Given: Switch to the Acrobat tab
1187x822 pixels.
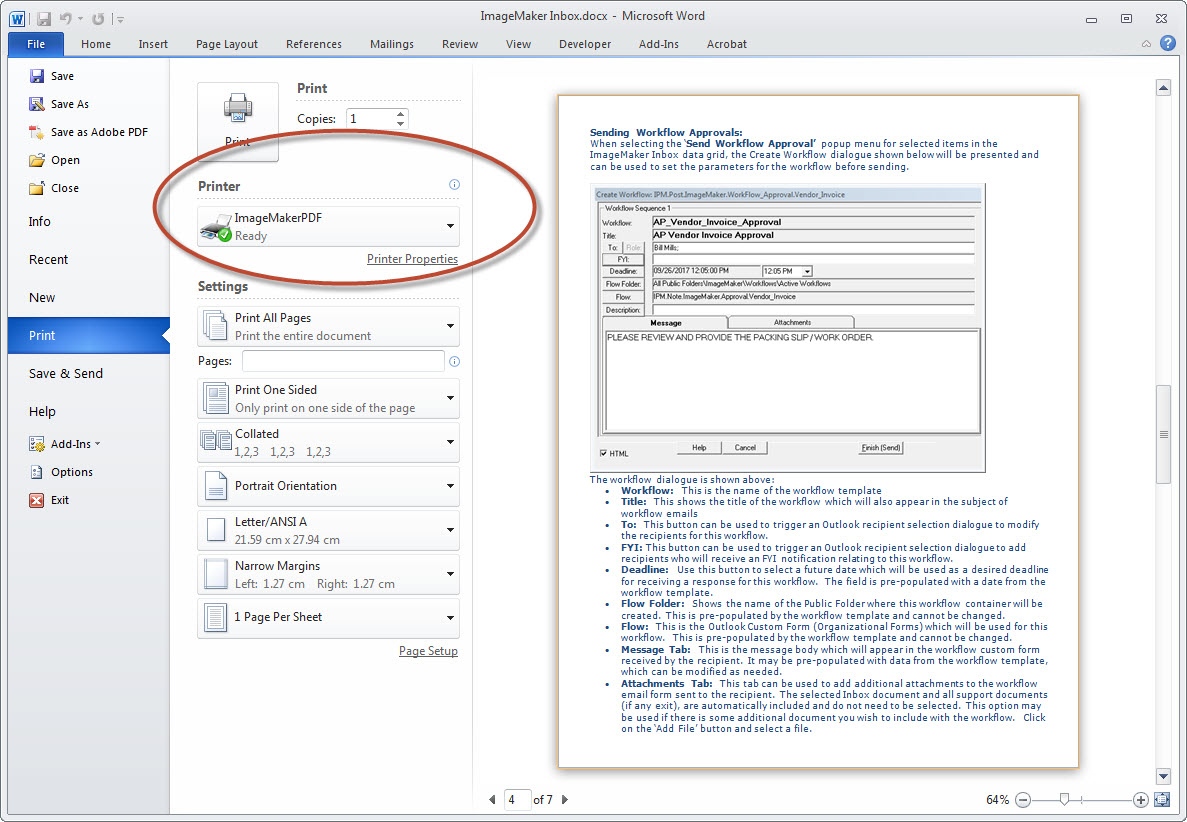Looking at the screenshot, I should pyautogui.click(x=727, y=44).
